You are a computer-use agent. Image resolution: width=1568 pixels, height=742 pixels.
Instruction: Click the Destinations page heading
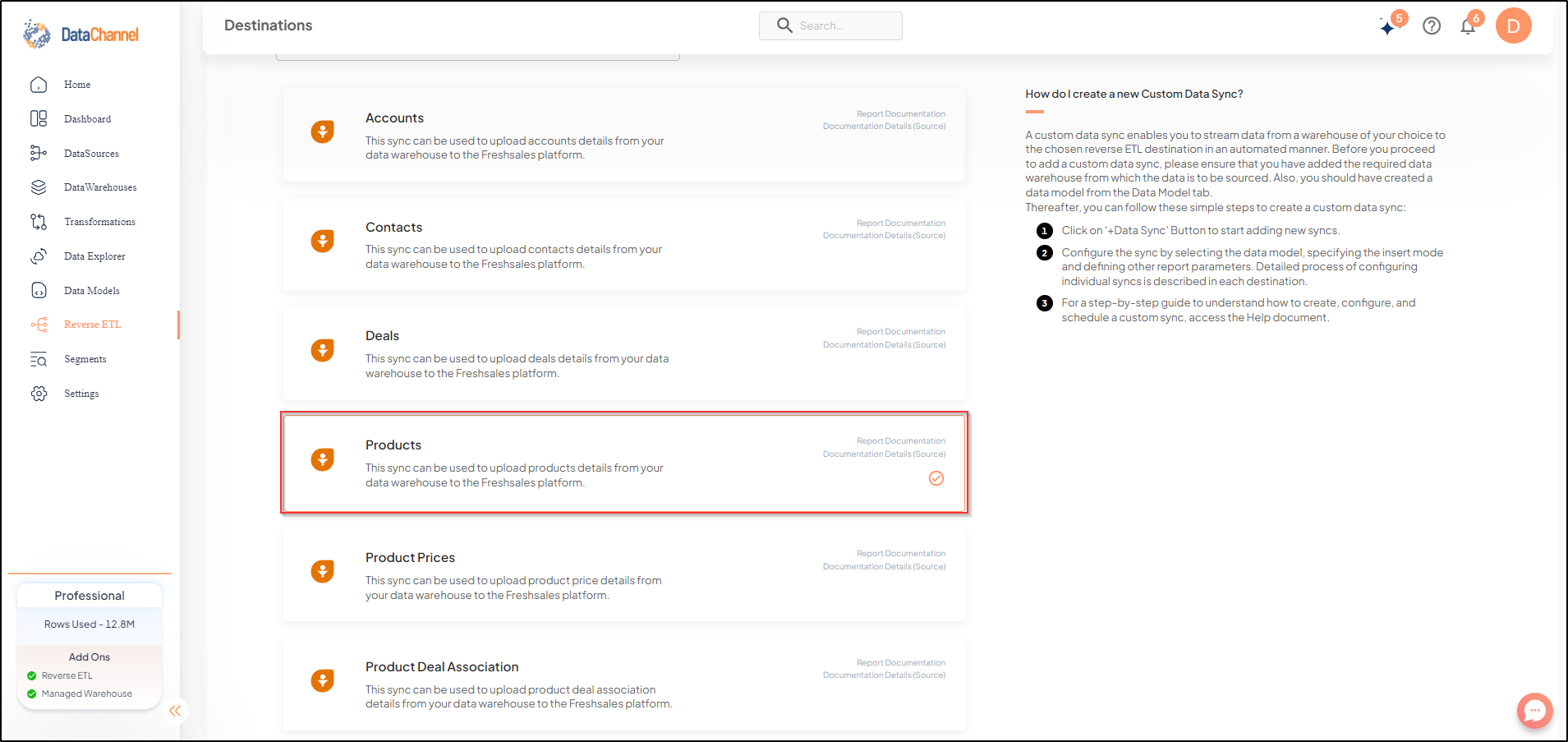click(269, 25)
